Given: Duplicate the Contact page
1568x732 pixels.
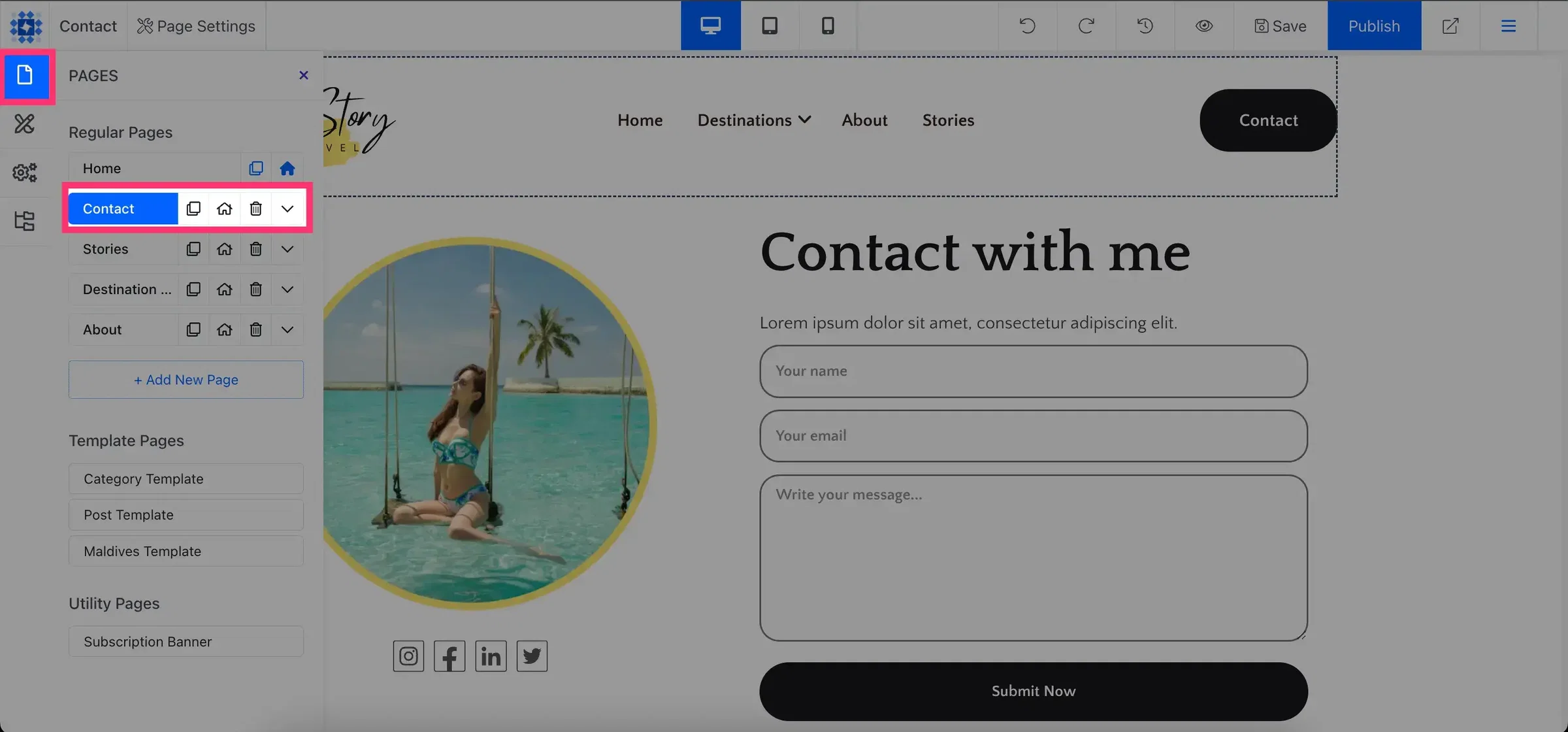Looking at the screenshot, I should (x=193, y=208).
